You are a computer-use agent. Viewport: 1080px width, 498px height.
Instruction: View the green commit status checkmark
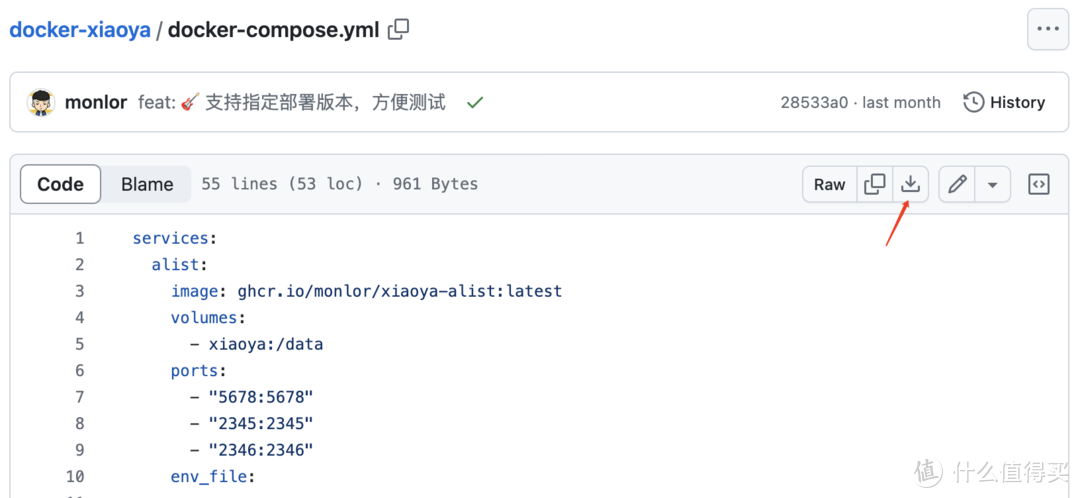[x=475, y=102]
